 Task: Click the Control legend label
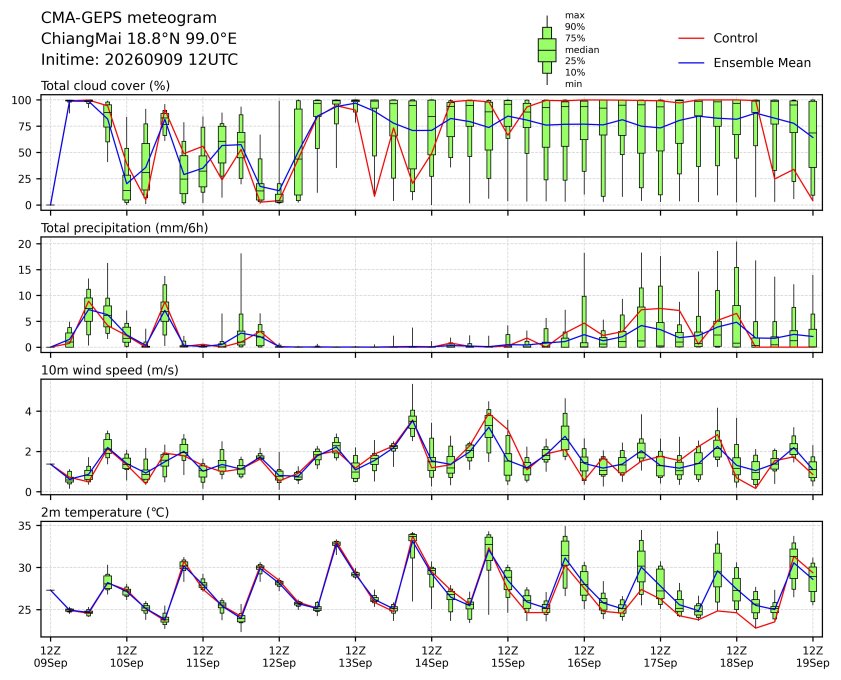pyautogui.click(x=735, y=38)
